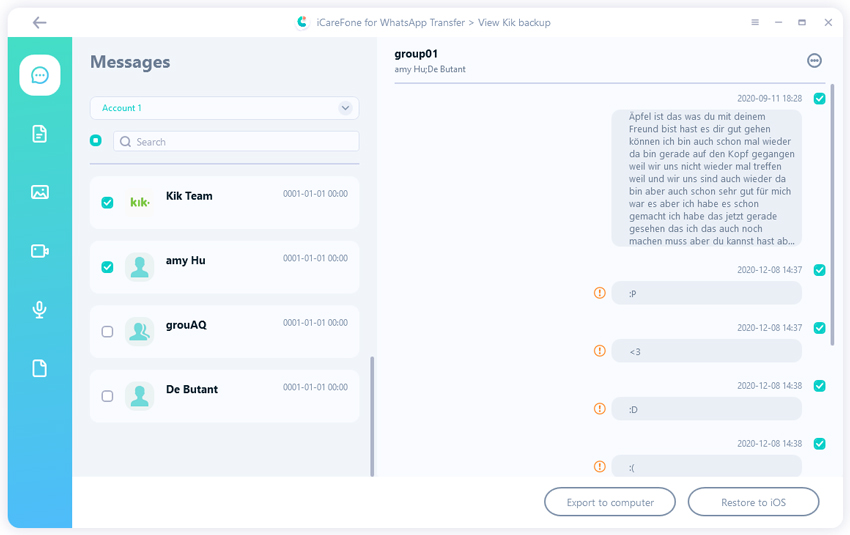
Task: Check the De Butant conversation checkbox
Action: (107, 396)
